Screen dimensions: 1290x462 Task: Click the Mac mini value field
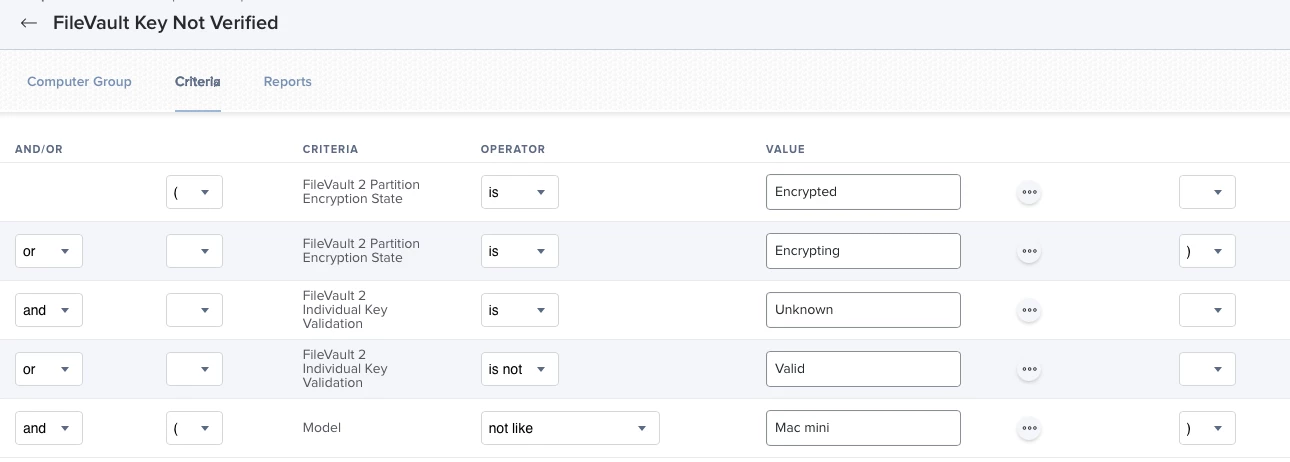pyautogui.click(x=863, y=428)
